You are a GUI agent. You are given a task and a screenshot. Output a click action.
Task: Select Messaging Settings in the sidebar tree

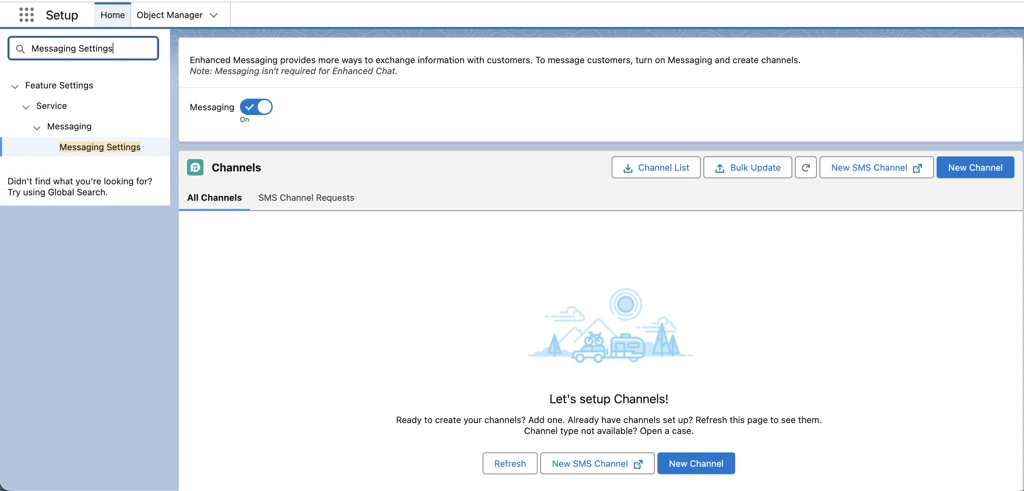click(100, 148)
